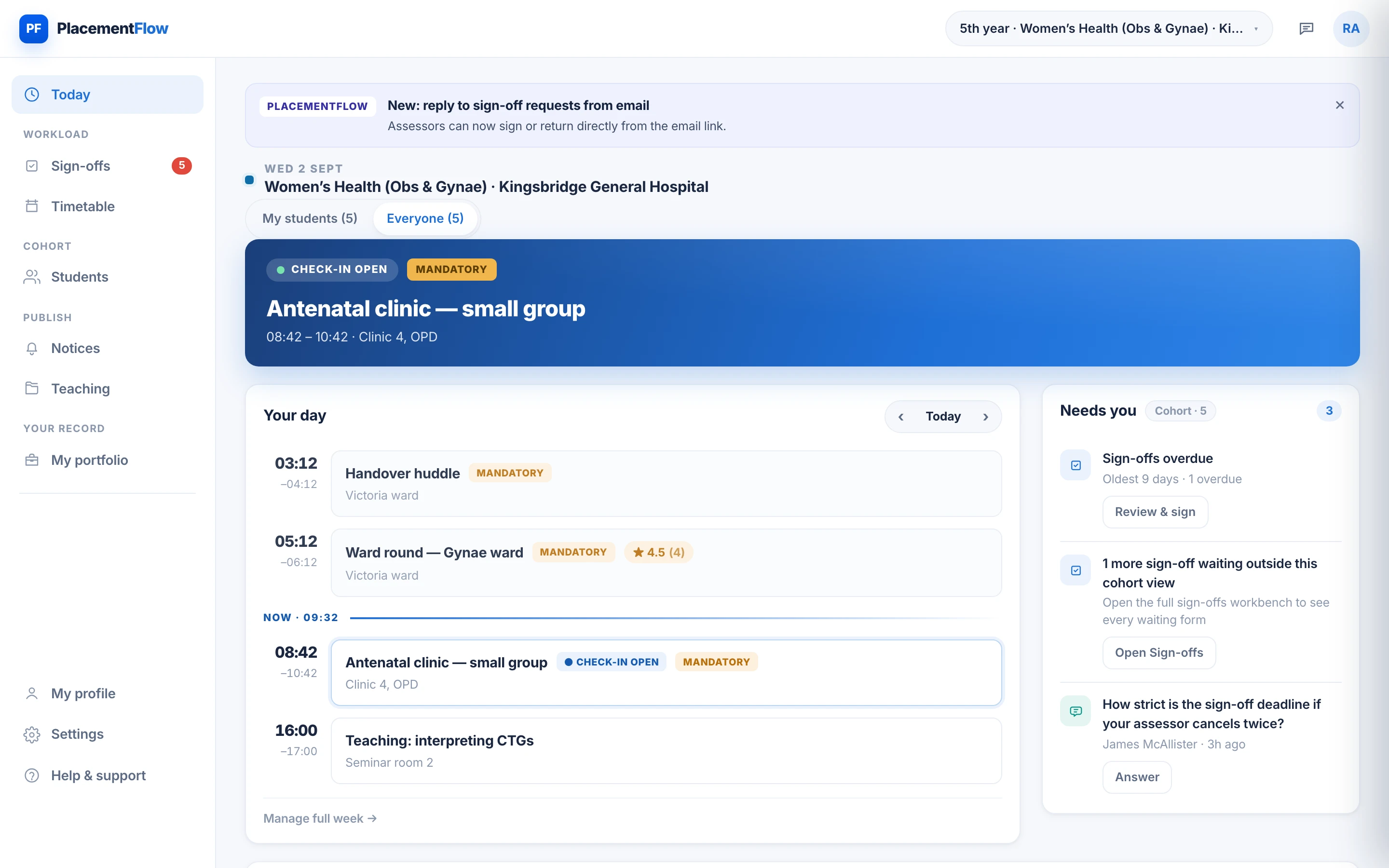The height and width of the screenshot is (868, 1389).
Task: Click the Students people icon
Action: point(32,277)
